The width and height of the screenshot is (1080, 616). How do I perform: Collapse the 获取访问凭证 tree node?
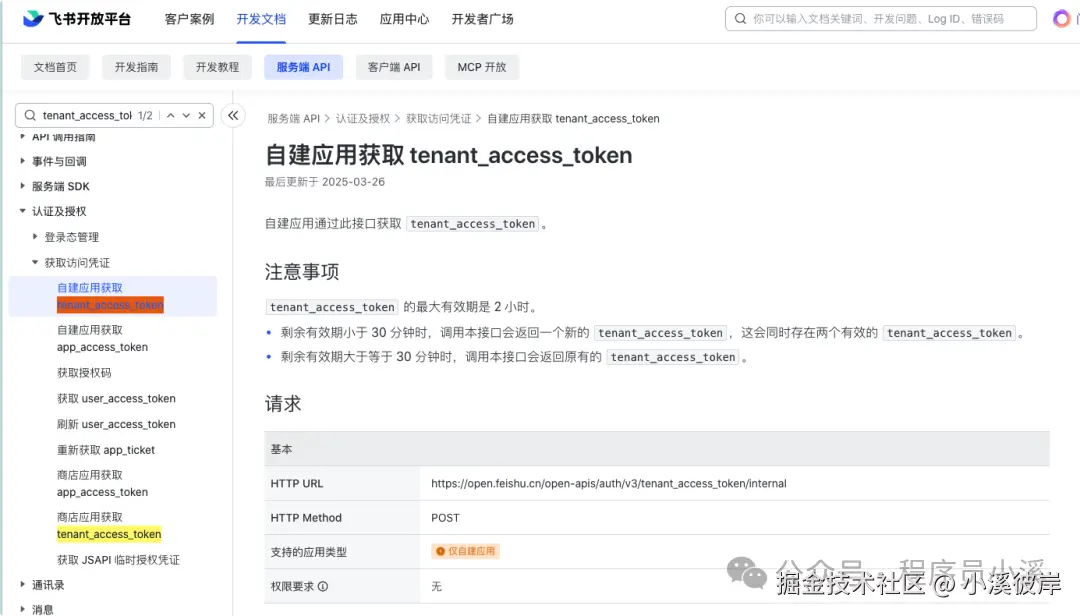[35, 263]
